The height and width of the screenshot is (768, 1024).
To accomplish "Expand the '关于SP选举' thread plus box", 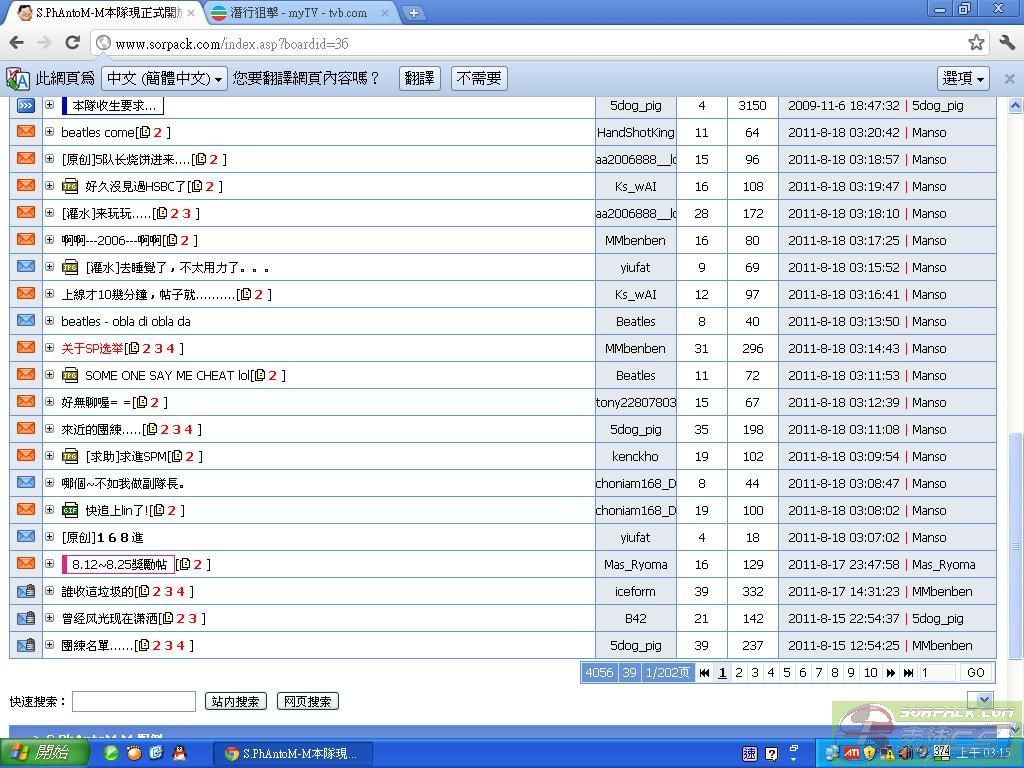I will [x=49, y=348].
